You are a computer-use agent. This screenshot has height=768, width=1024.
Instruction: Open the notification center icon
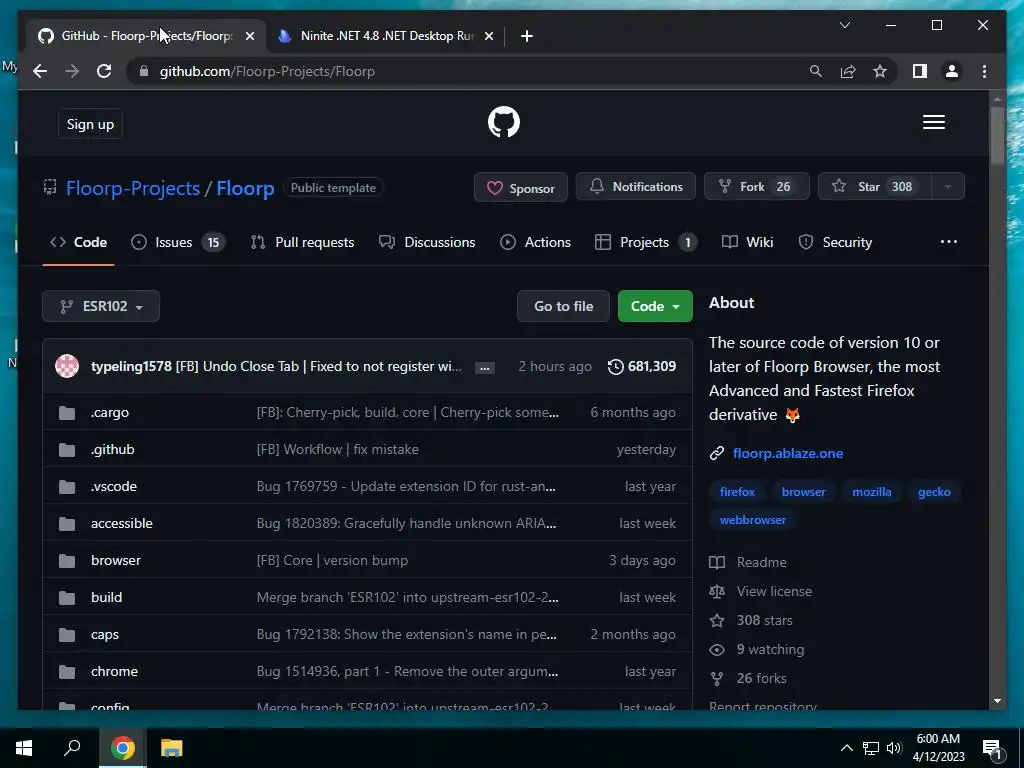[991, 748]
